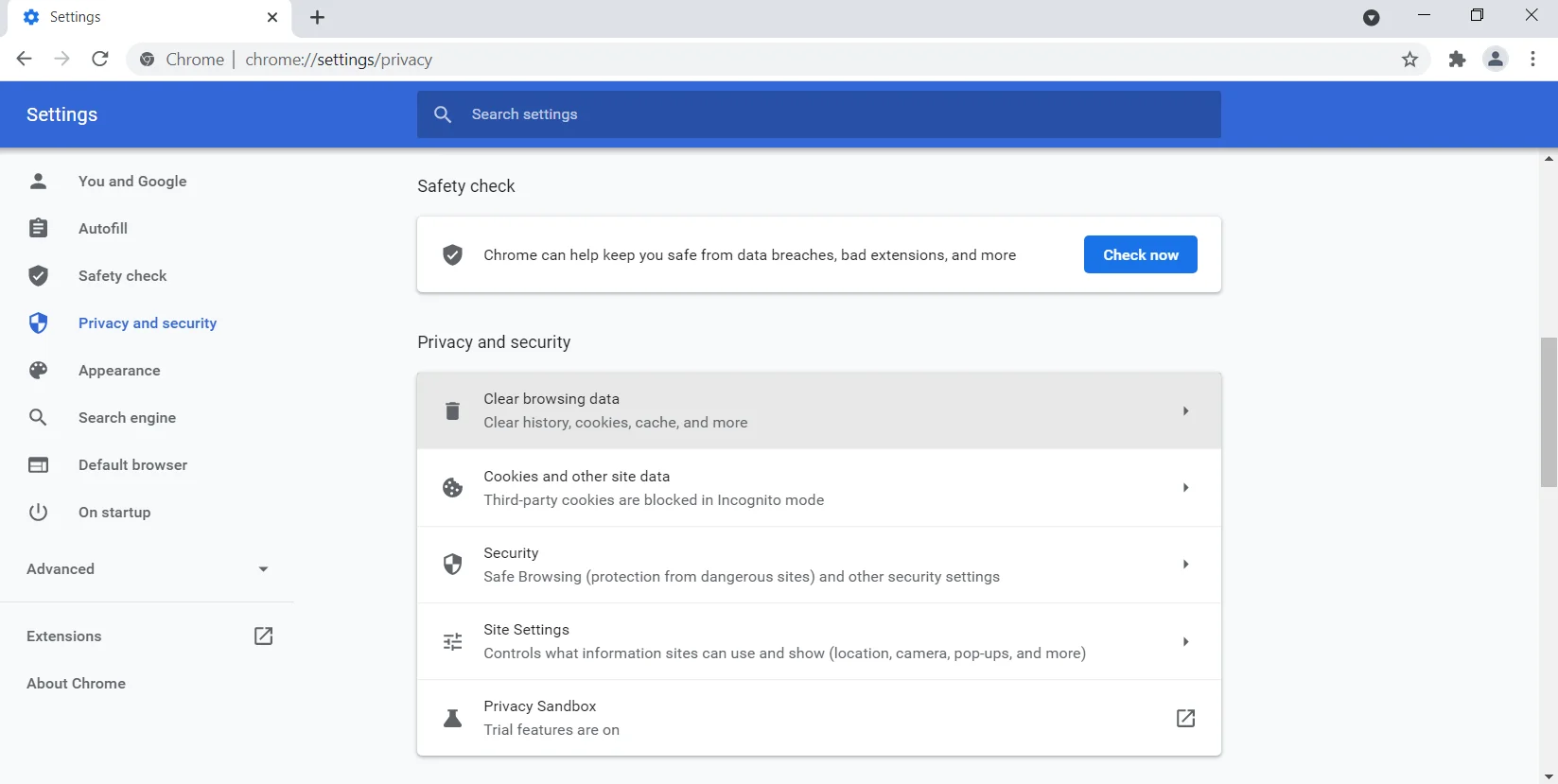Click the Extensions external-link icon in sidebar
This screenshot has height=784, width=1558.
pos(263,636)
